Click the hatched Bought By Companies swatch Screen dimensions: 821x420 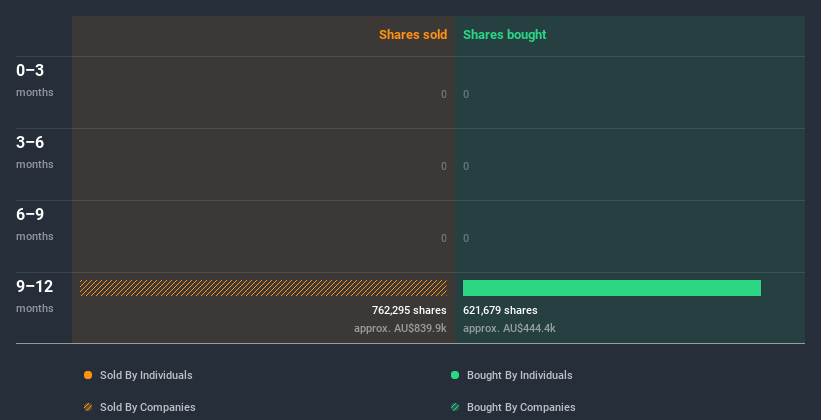coord(455,407)
